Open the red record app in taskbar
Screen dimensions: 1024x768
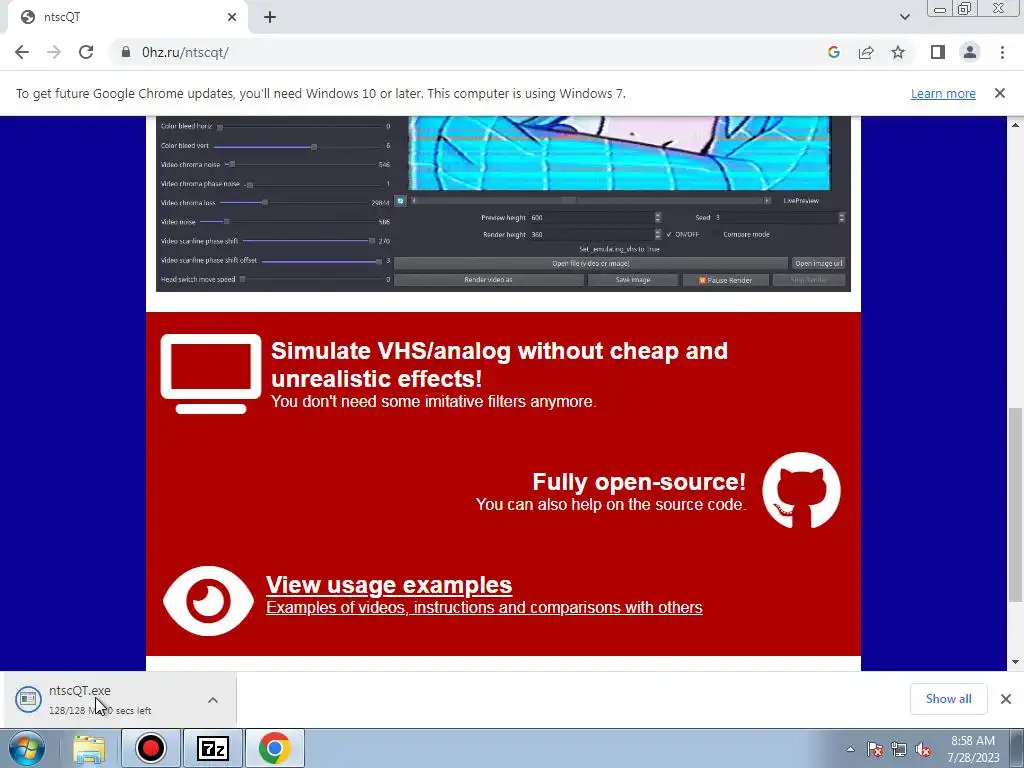click(151, 748)
